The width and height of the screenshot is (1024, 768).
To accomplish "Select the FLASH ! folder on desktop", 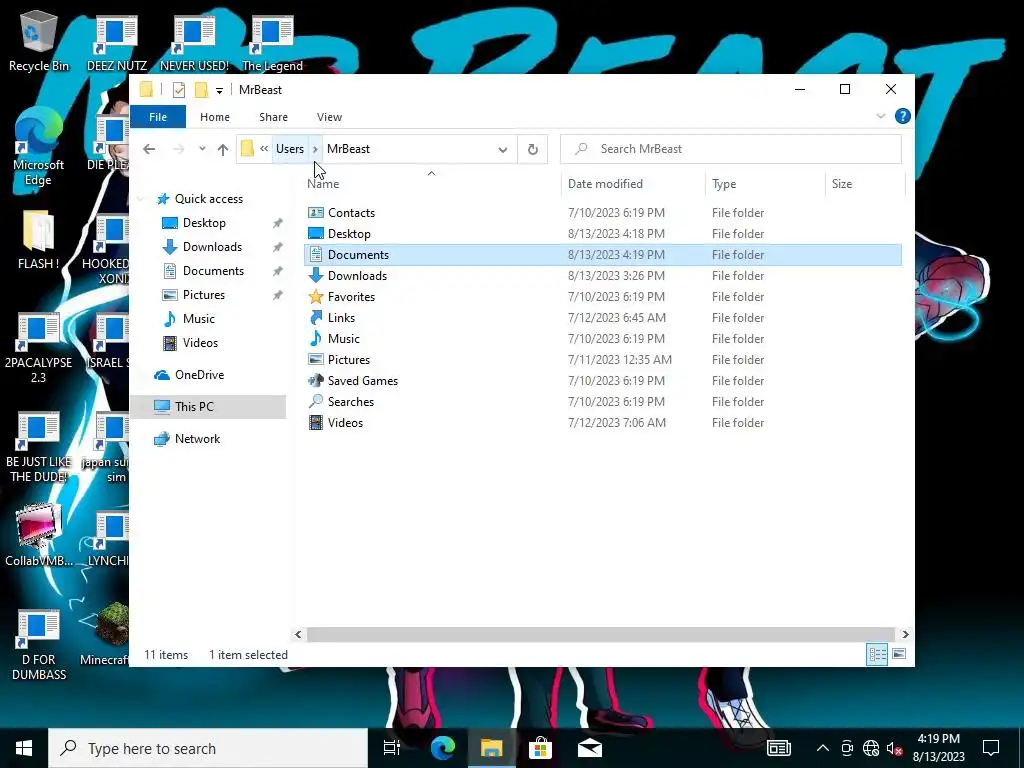I will (x=39, y=240).
